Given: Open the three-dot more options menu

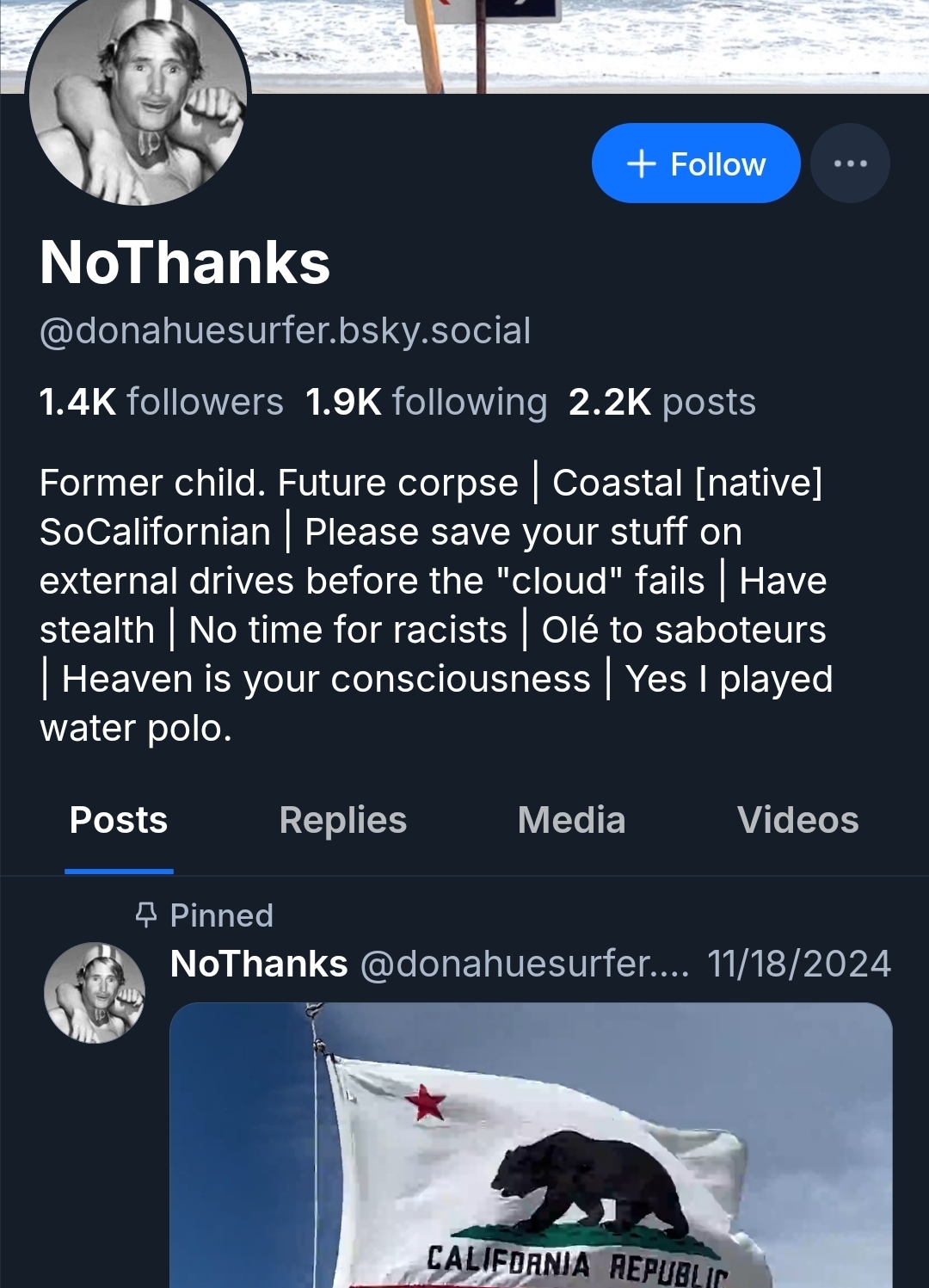Looking at the screenshot, I should (x=850, y=163).
